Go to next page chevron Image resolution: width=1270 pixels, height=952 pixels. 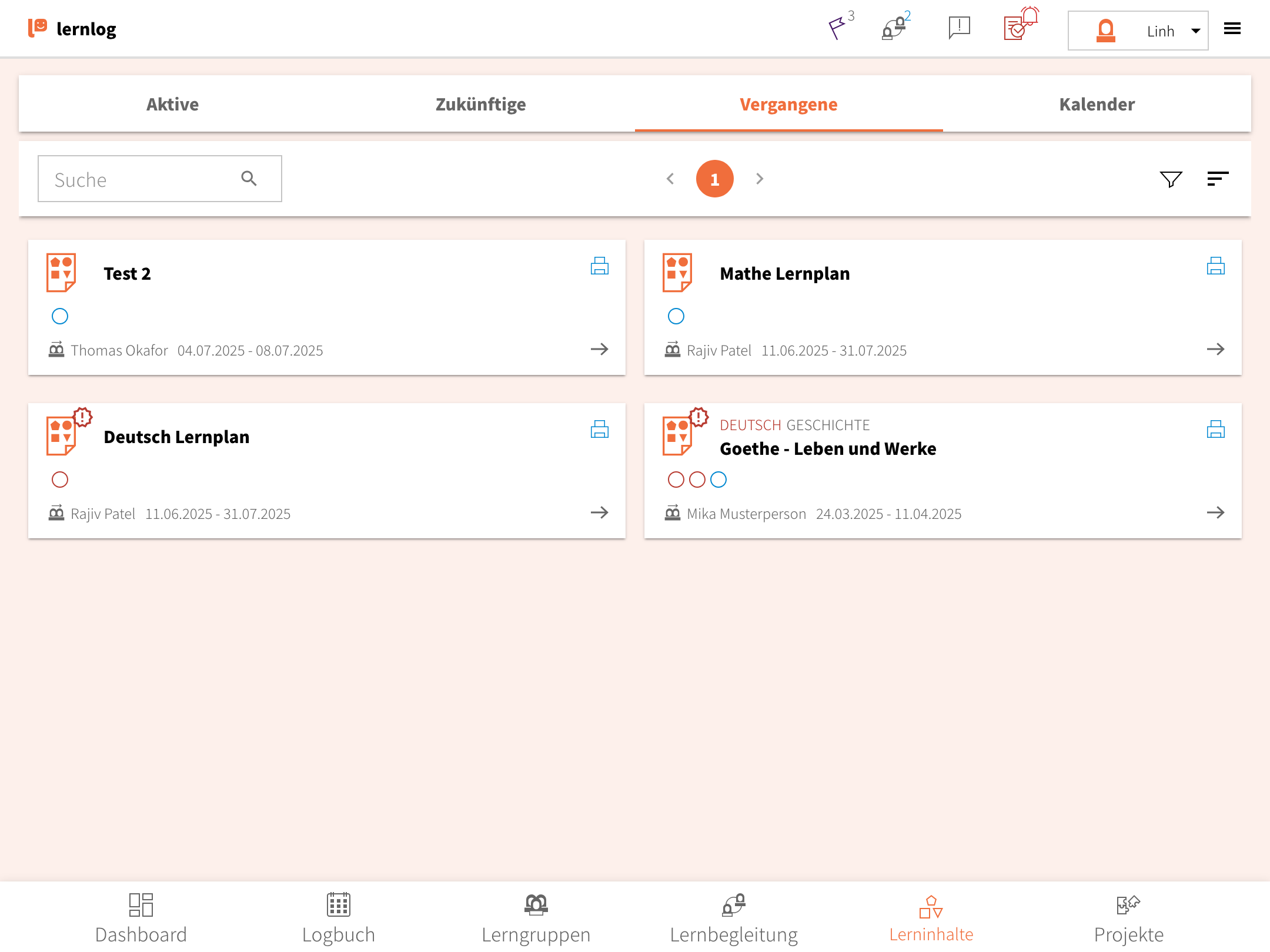(760, 179)
